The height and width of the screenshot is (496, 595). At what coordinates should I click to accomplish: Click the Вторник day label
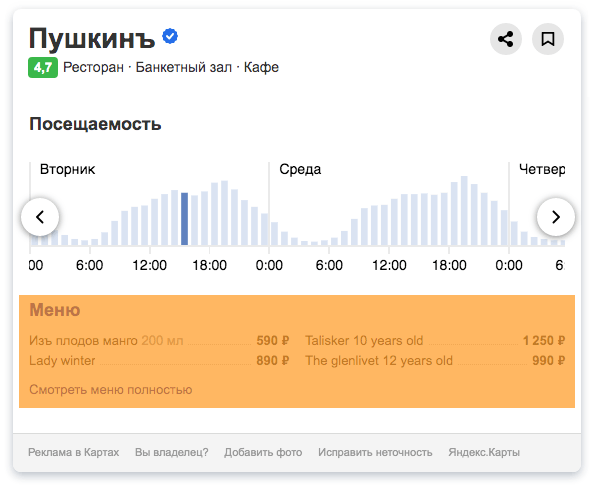click(68, 169)
